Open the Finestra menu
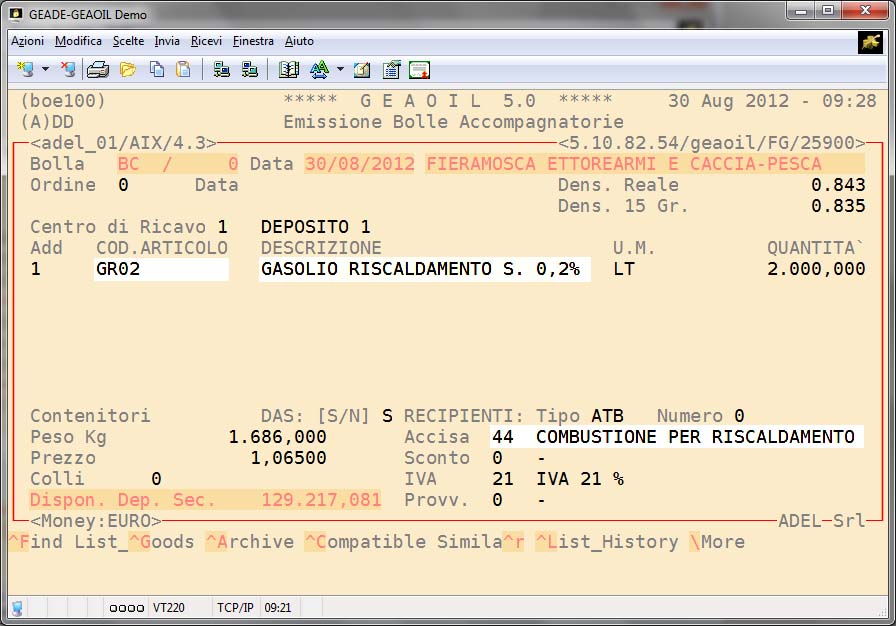The width and height of the screenshot is (896, 626). pos(253,41)
